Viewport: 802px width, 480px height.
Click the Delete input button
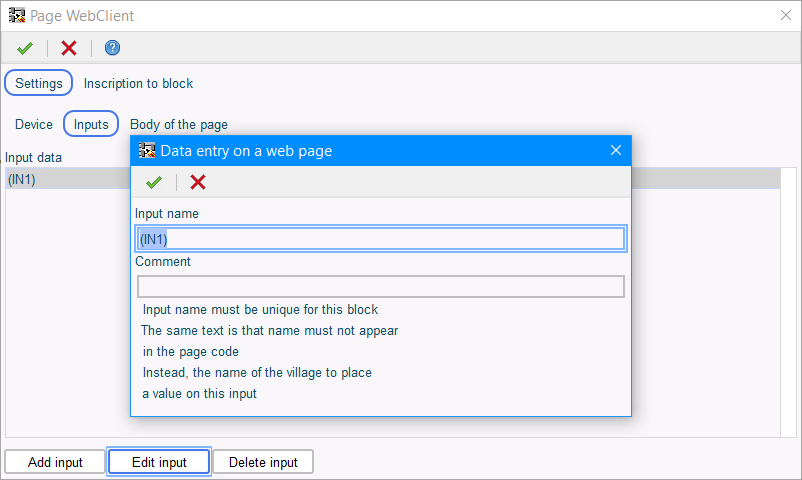coord(263,462)
